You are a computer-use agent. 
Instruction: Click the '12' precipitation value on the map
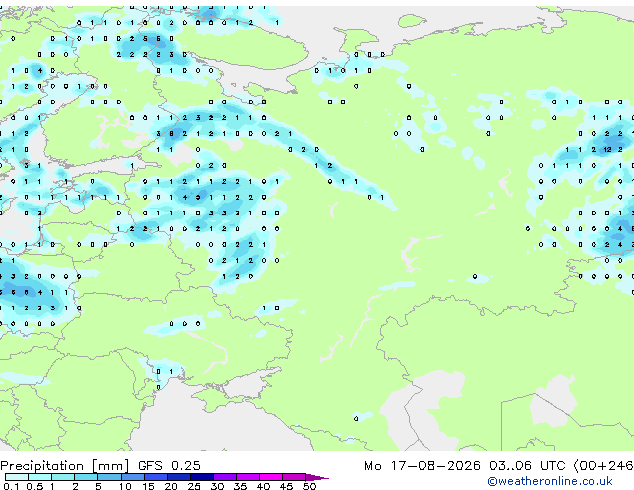pos(607,150)
